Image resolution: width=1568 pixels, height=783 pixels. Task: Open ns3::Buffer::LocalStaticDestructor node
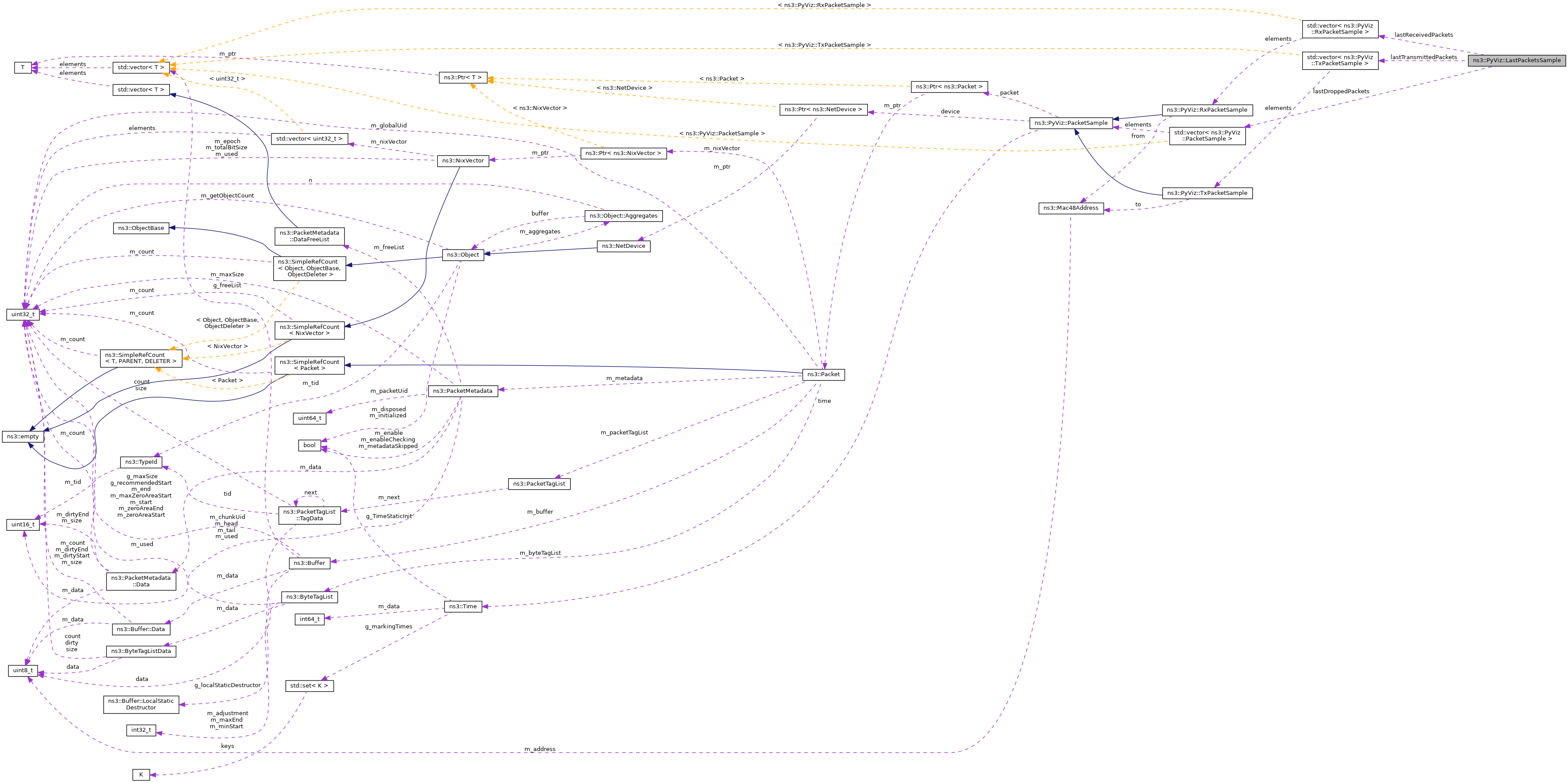point(141,705)
